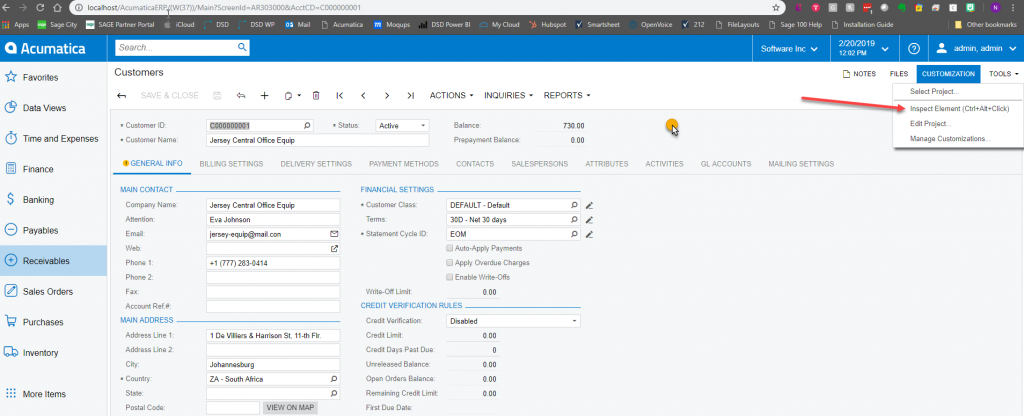Open the admin user menu

coord(976,48)
